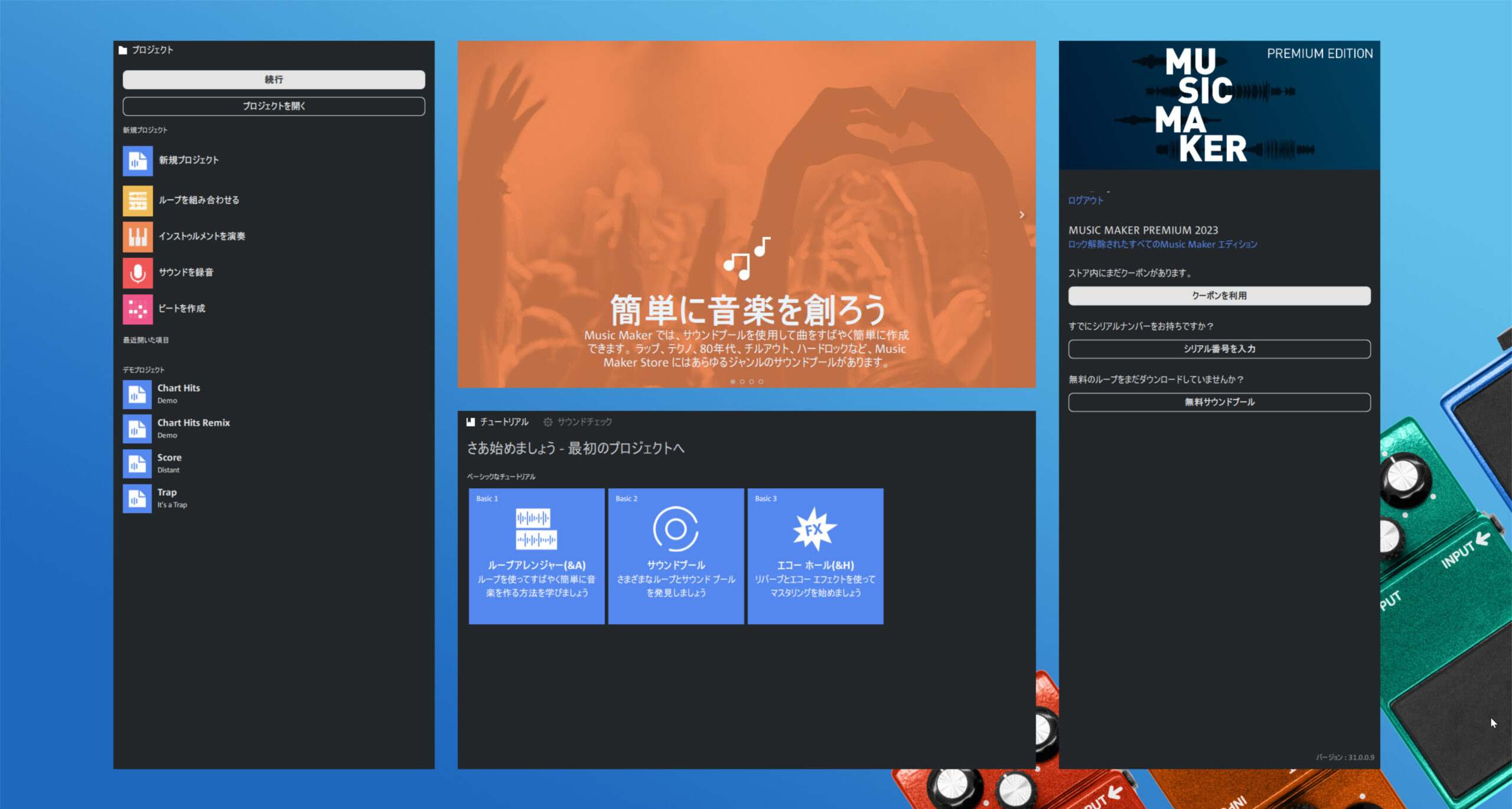Open the エコー ホール(&H) tutorial card

point(815,556)
